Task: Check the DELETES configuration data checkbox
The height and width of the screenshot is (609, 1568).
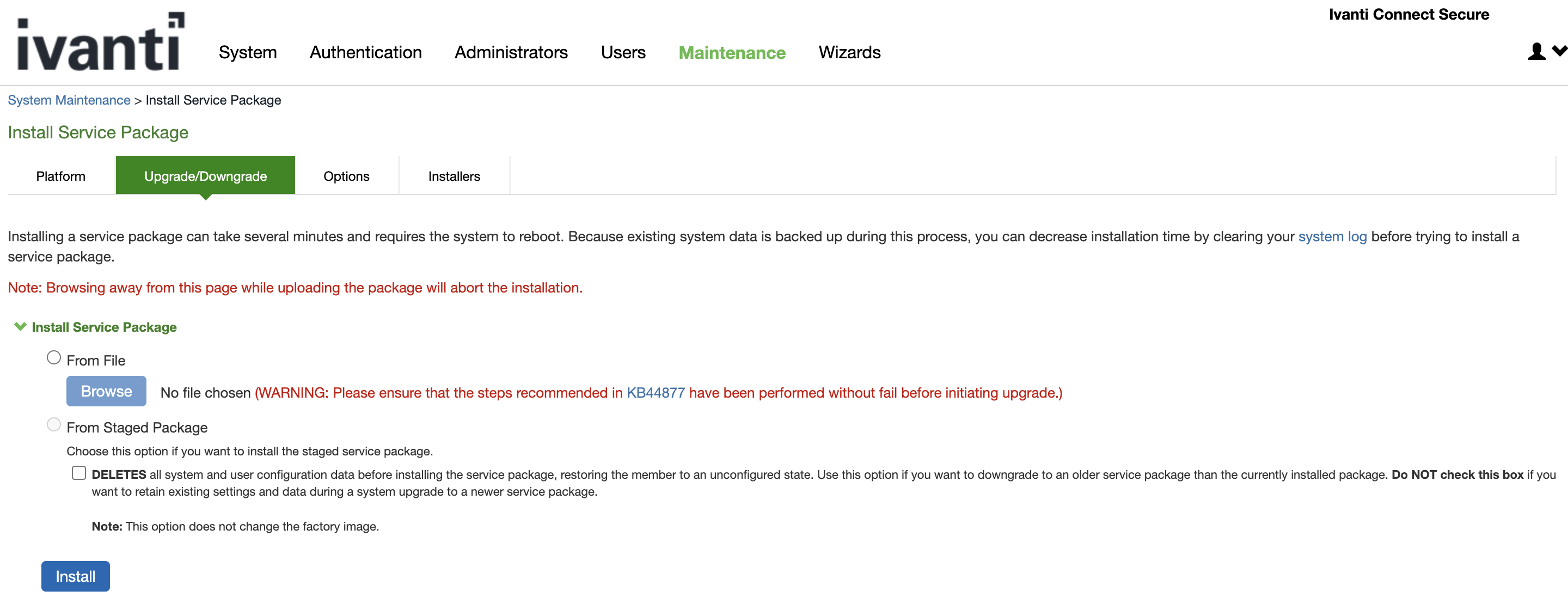Action: (x=79, y=473)
